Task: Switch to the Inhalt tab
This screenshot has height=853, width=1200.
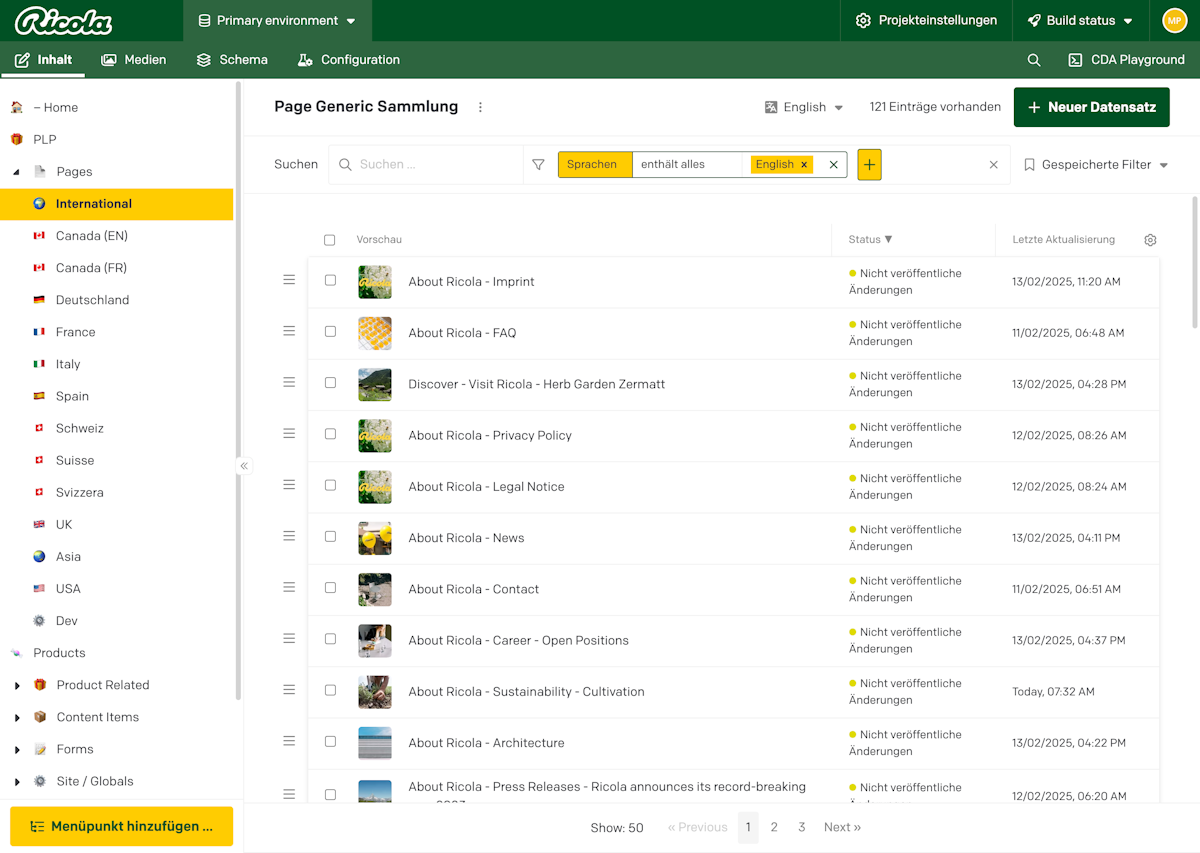Action: click(44, 60)
